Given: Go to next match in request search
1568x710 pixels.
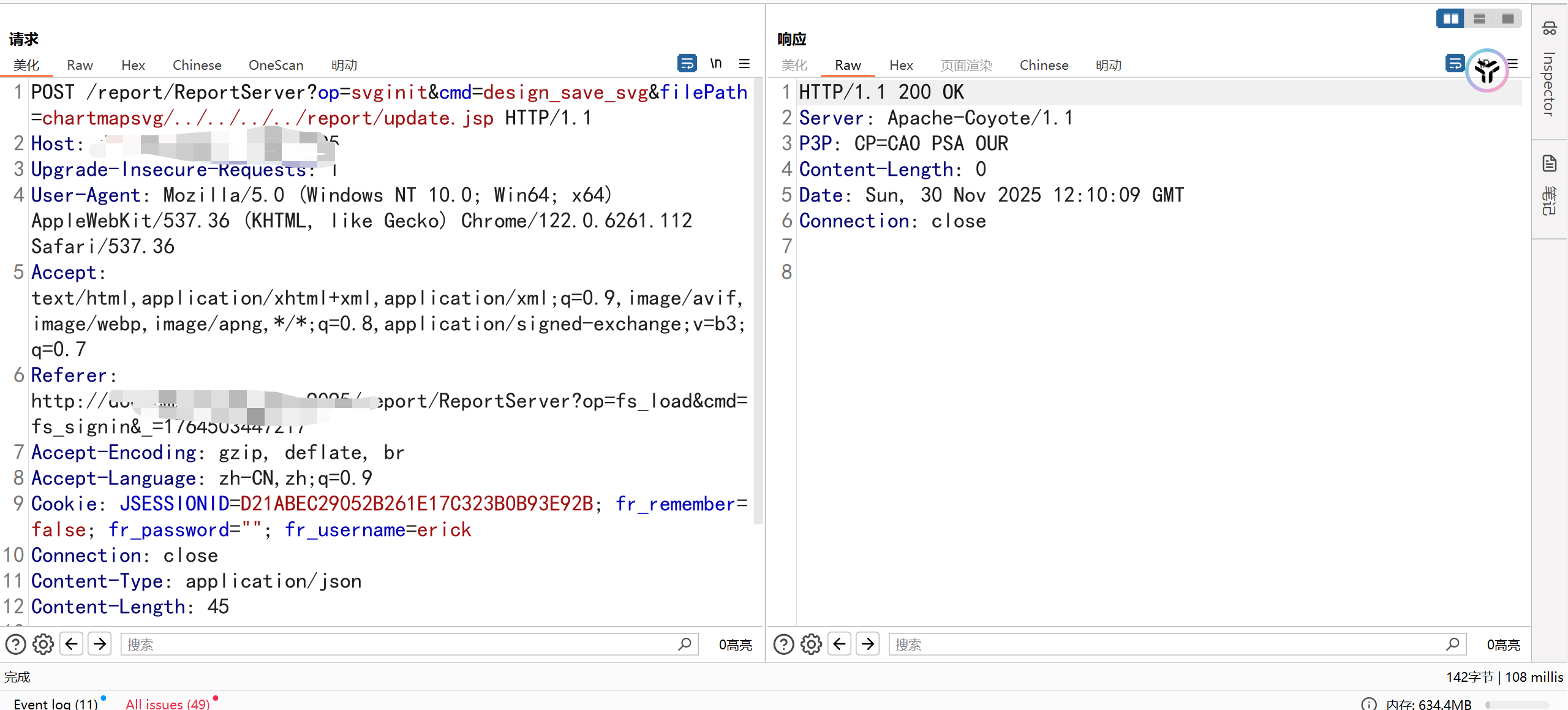Looking at the screenshot, I should [100, 644].
